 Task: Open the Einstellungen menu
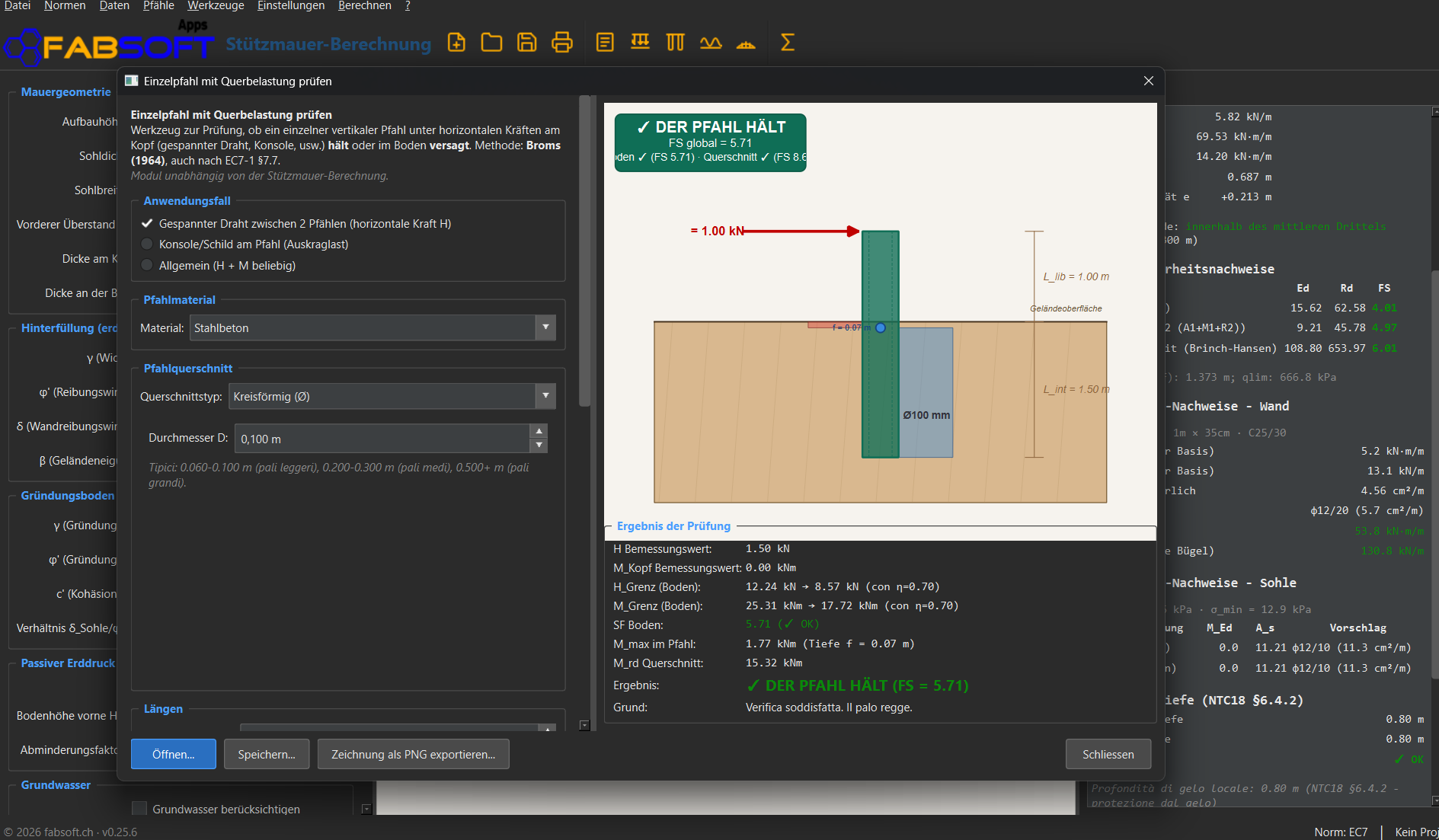pyautogui.click(x=291, y=5)
